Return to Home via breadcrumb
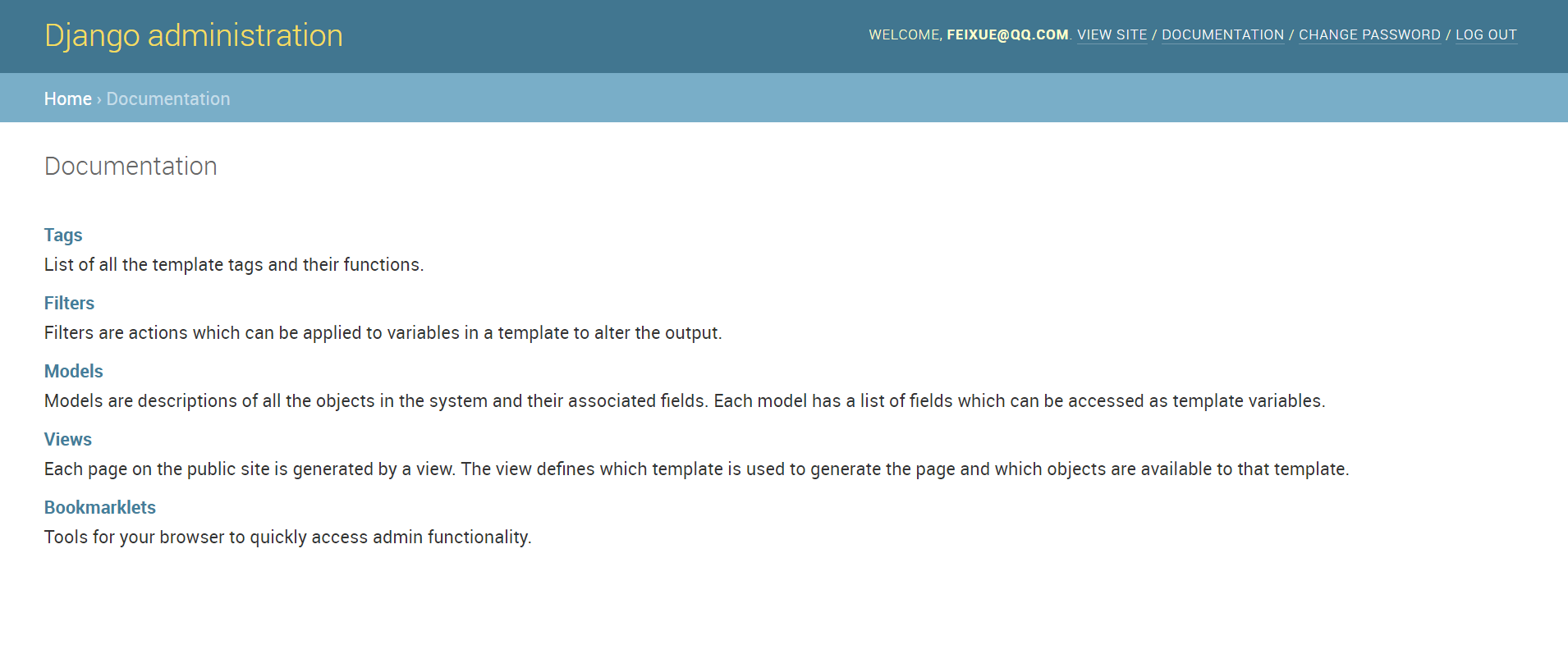The width and height of the screenshot is (1568, 654). (x=68, y=98)
